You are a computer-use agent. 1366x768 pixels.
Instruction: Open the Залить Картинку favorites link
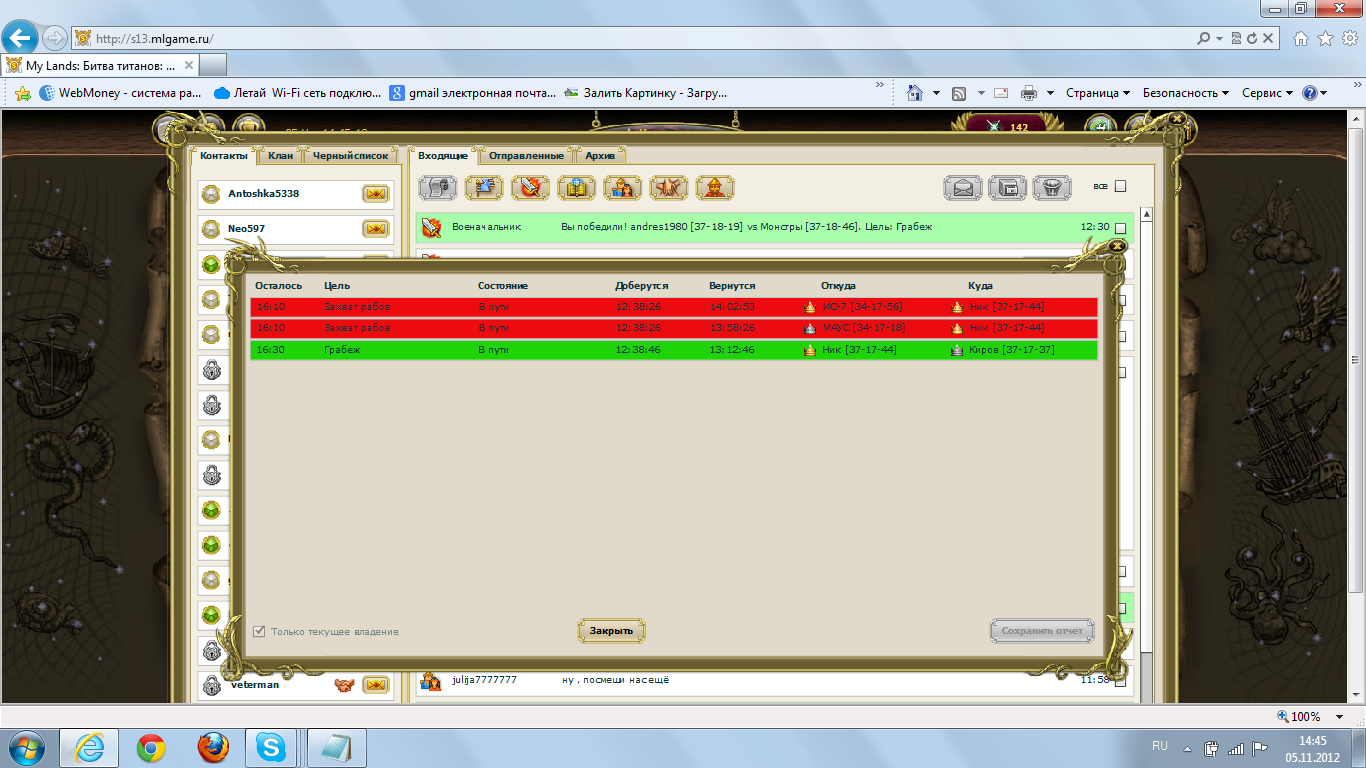(645, 93)
